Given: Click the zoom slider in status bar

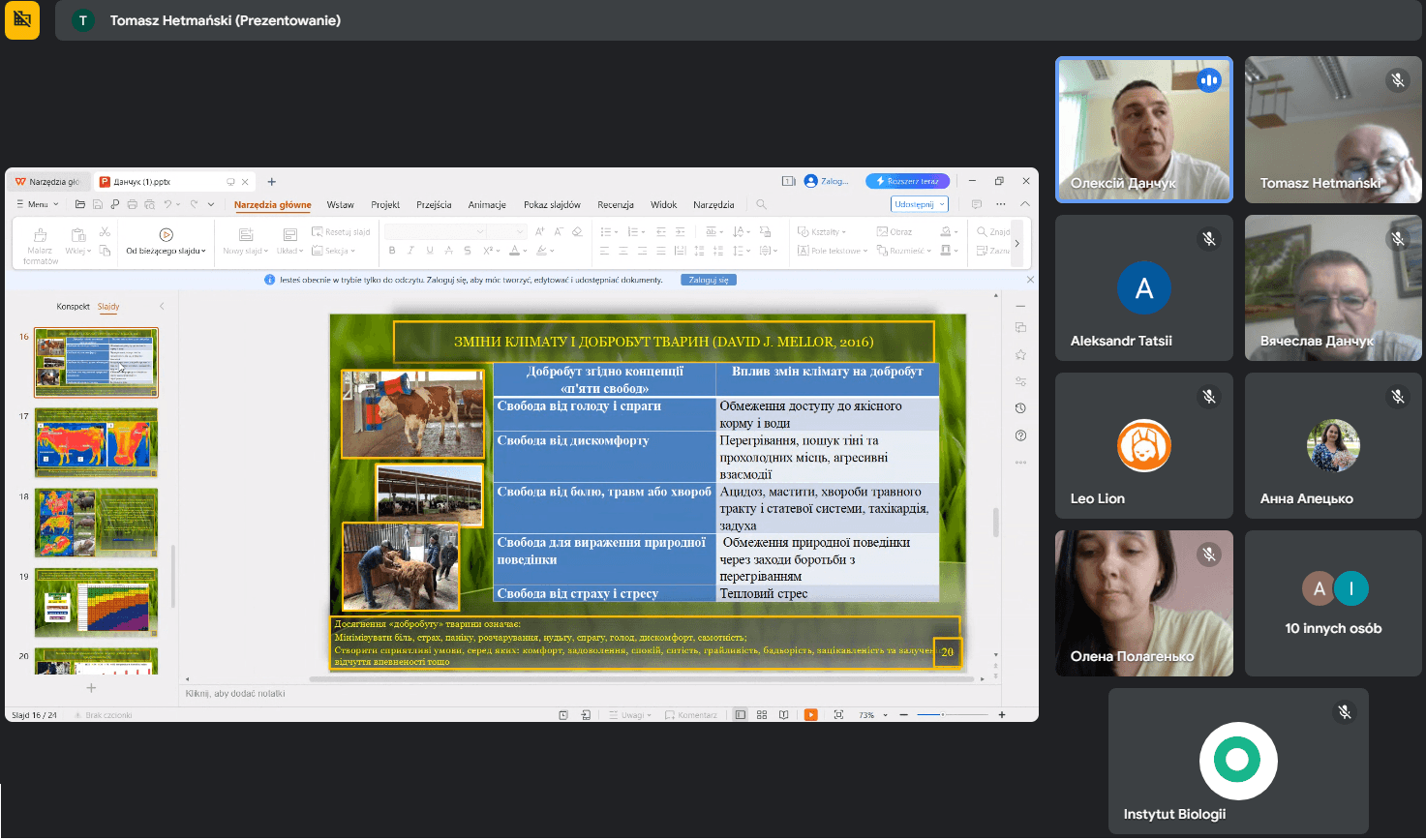Looking at the screenshot, I should 952,715.
